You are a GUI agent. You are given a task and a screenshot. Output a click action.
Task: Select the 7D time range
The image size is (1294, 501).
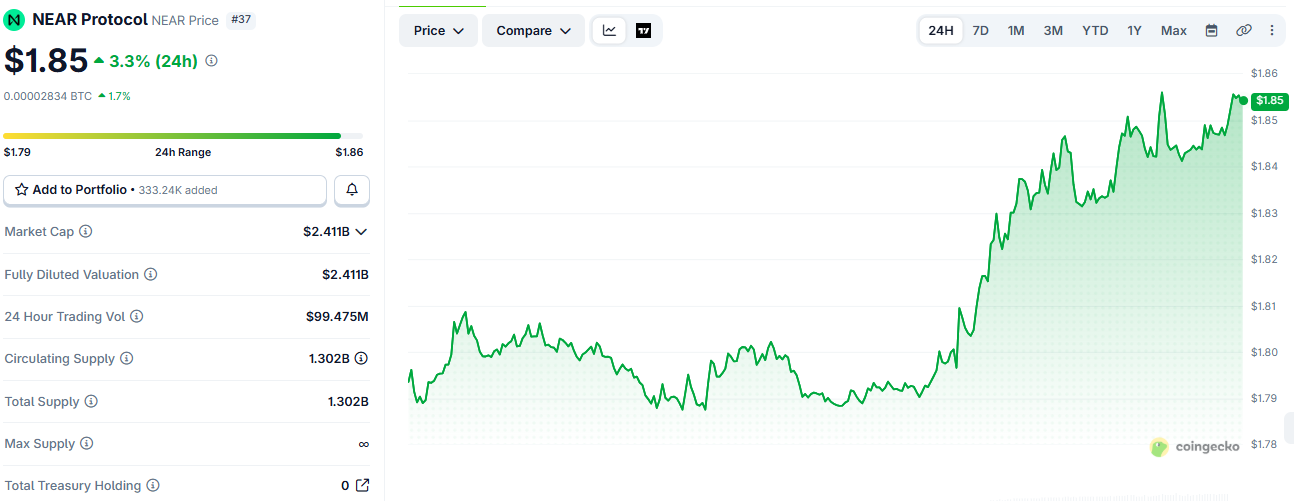point(980,30)
